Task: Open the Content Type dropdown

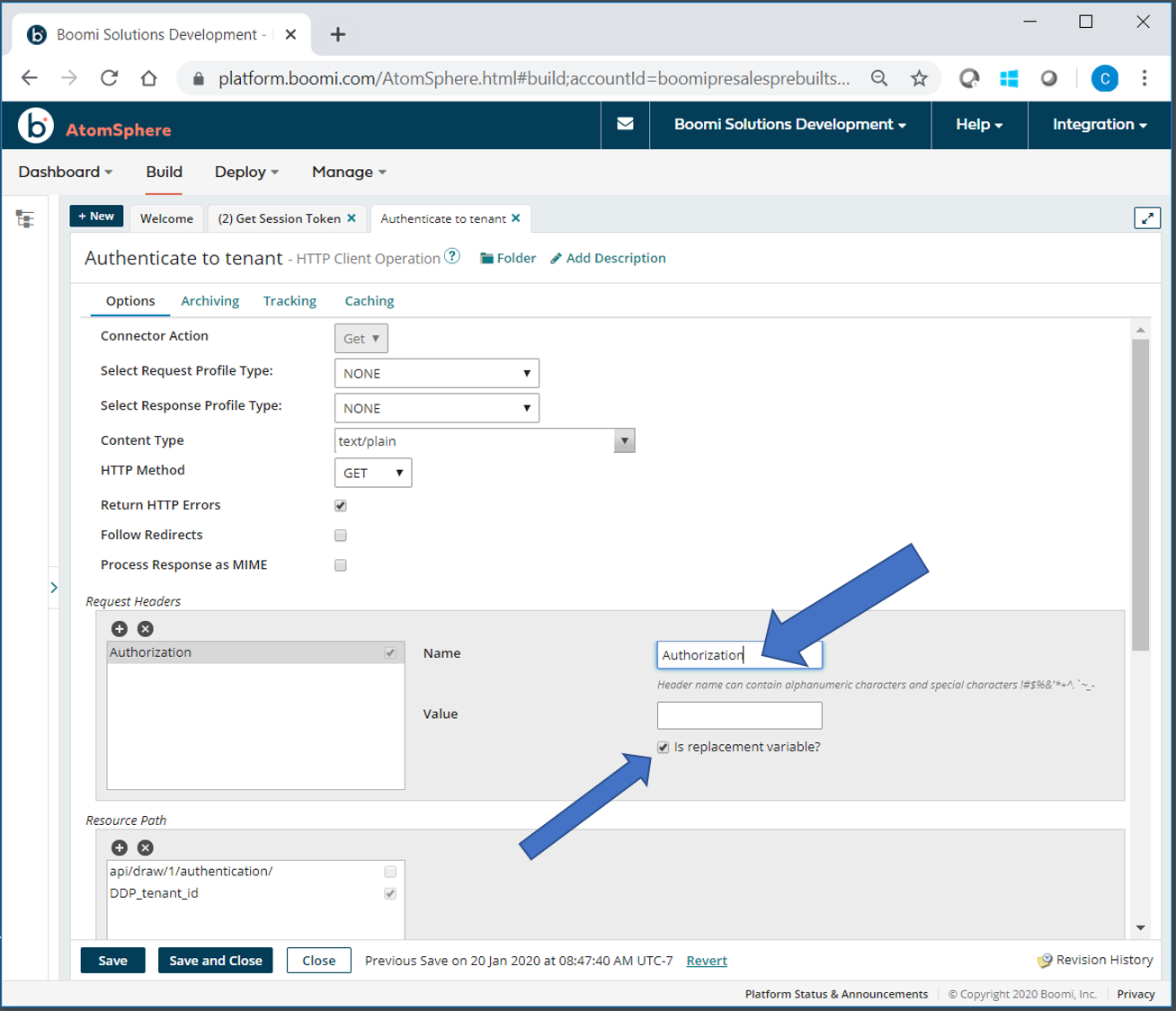Action: point(624,440)
